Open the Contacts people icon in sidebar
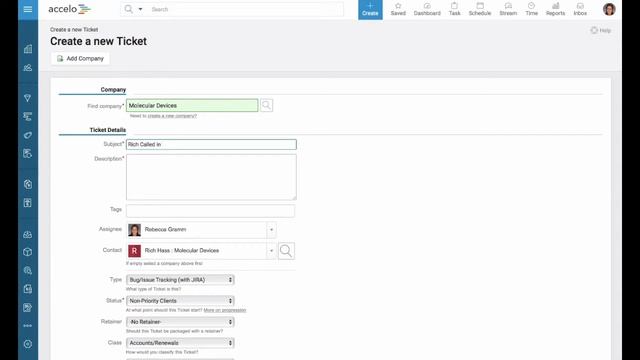Screen dimensions: 640x360 point(28,68)
